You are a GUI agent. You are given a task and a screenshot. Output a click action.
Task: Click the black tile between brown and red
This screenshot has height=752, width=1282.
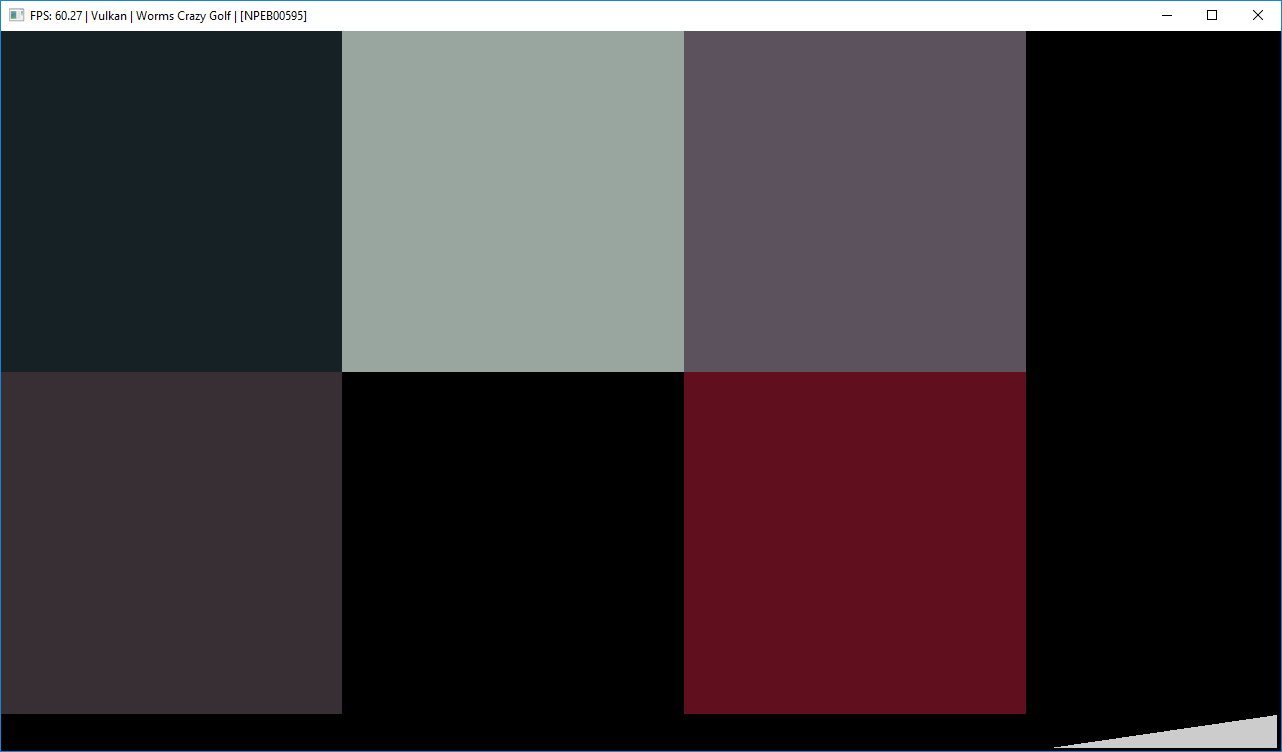513,543
